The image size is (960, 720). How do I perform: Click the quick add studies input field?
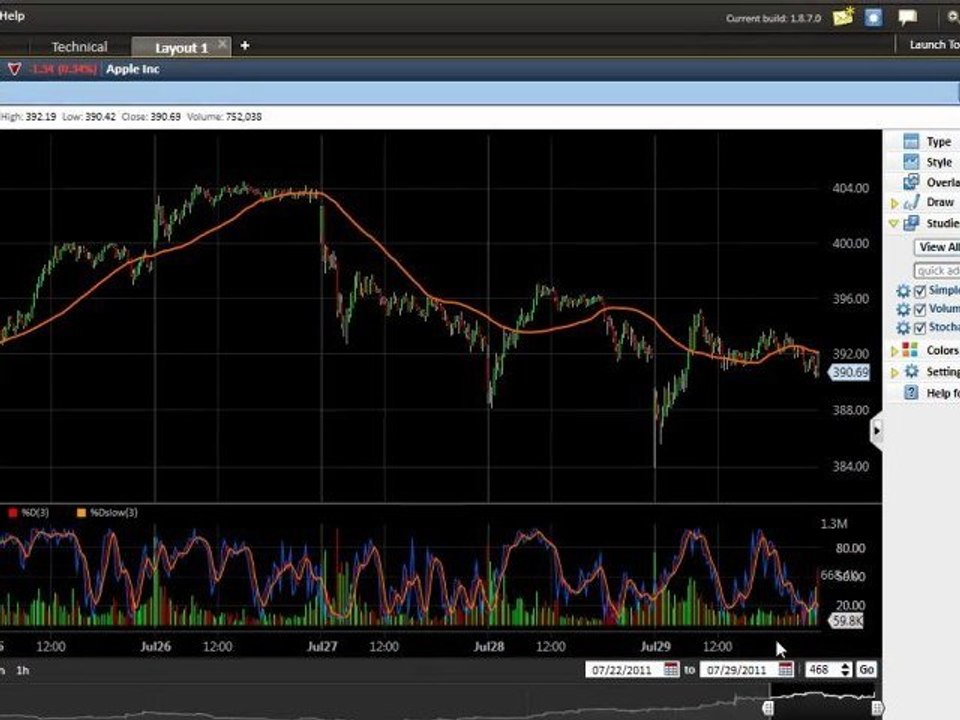[x=937, y=270]
